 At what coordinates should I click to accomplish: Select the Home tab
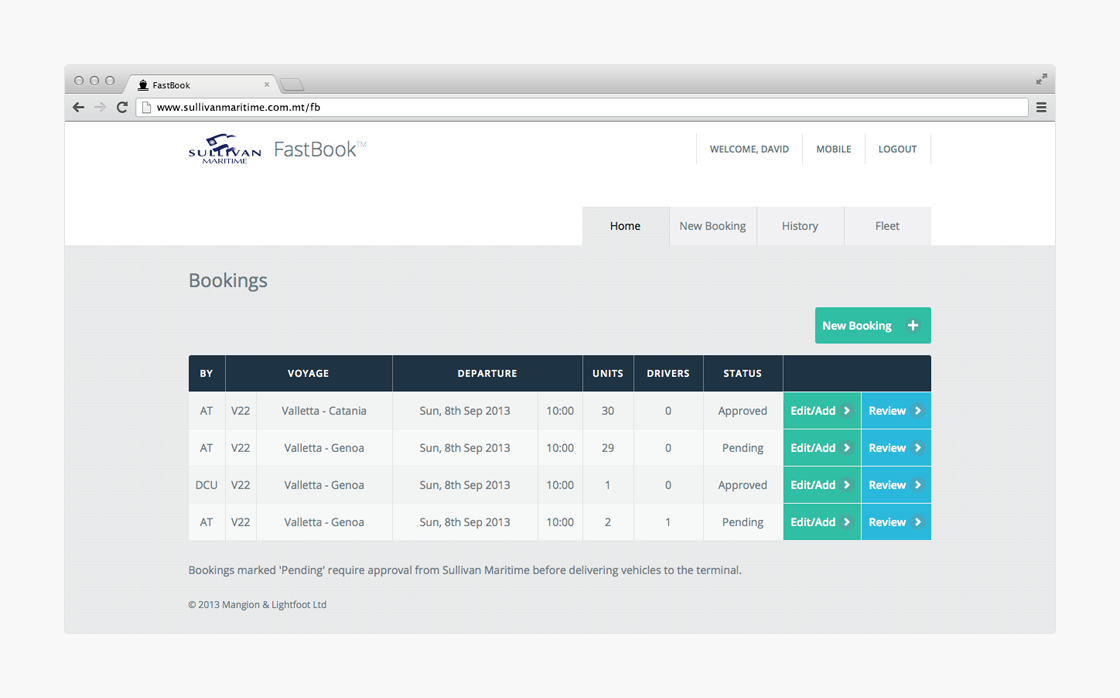pyautogui.click(x=625, y=226)
